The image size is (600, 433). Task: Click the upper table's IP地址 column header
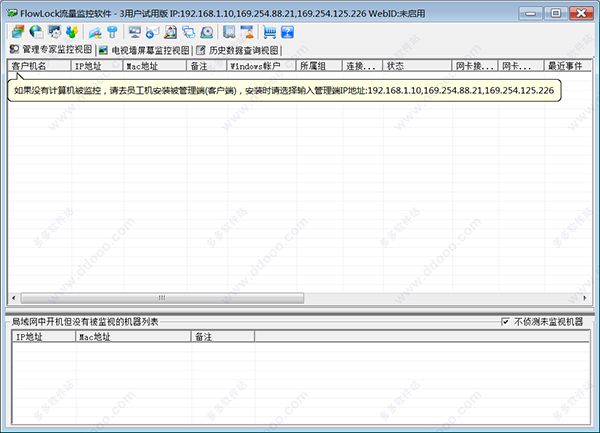(96, 66)
